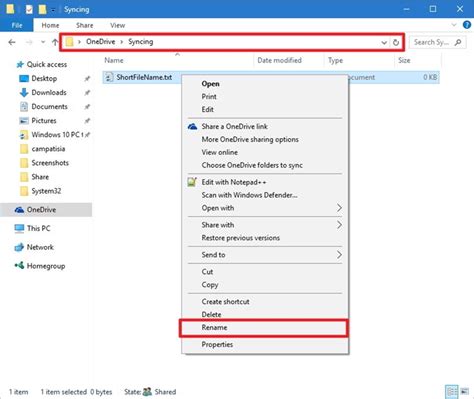Go up one folder level
The height and width of the screenshot is (399, 474).
click(x=55, y=42)
